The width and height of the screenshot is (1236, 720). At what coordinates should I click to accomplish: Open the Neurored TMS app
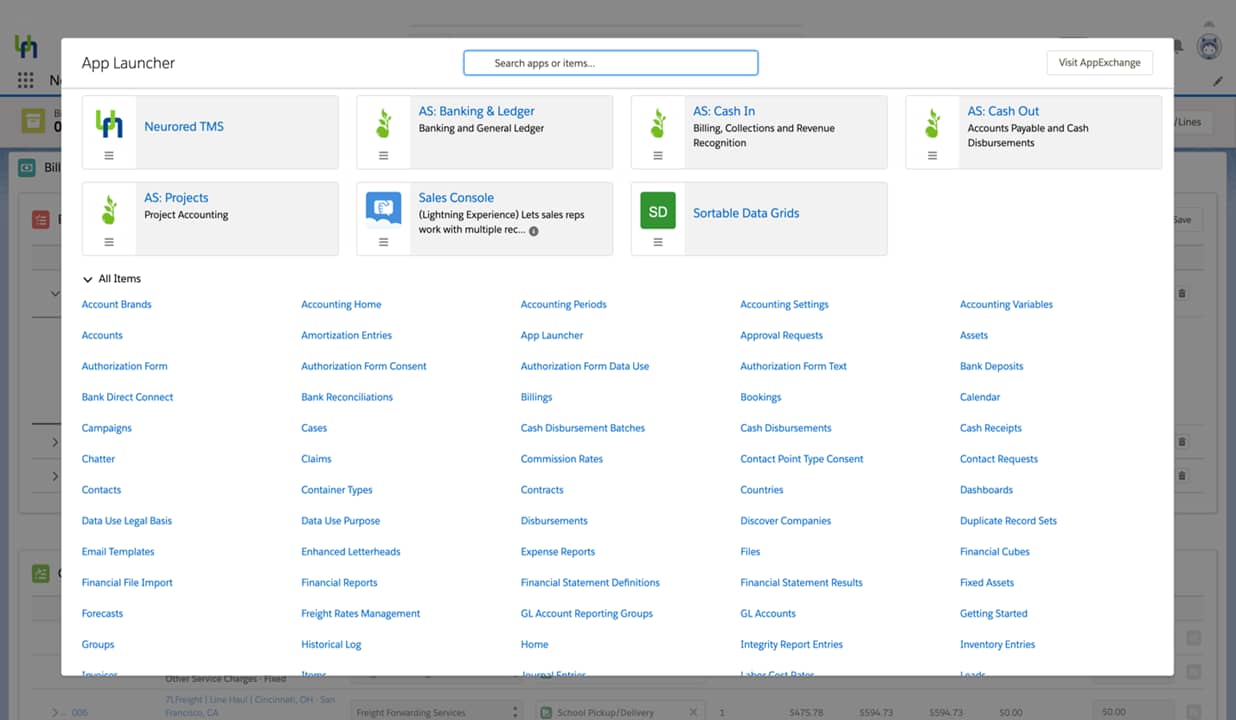(184, 127)
